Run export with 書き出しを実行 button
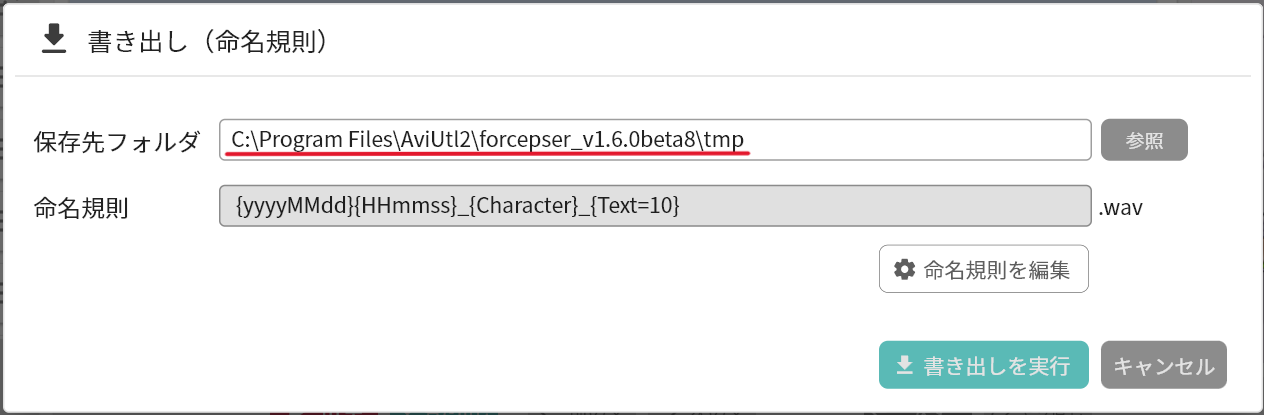The width and height of the screenshot is (1264, 415). click(x=984, y=365)
